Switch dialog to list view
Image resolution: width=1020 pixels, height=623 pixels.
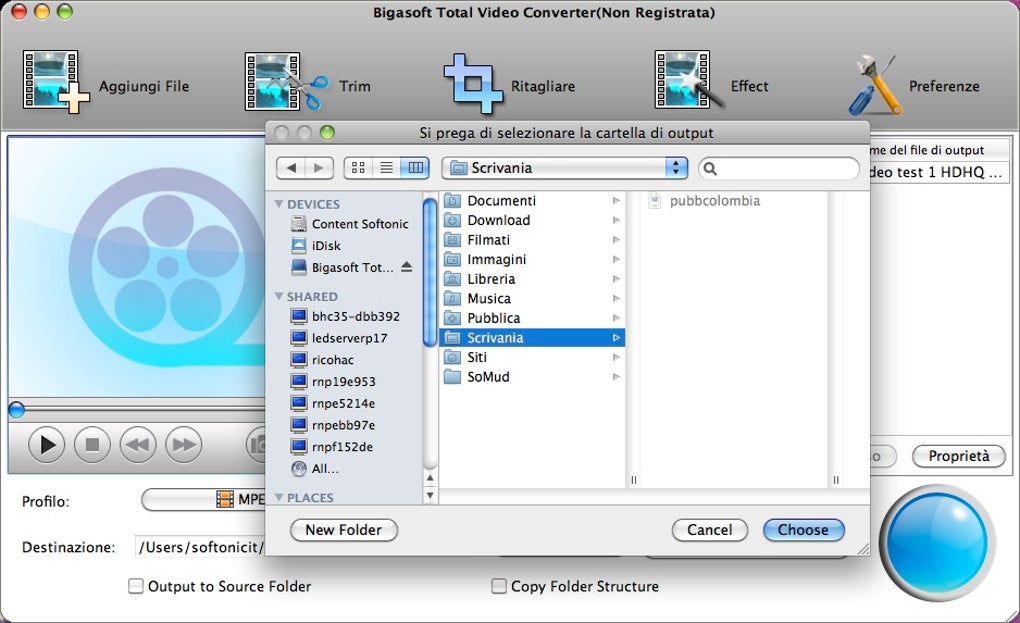[386, 168]
